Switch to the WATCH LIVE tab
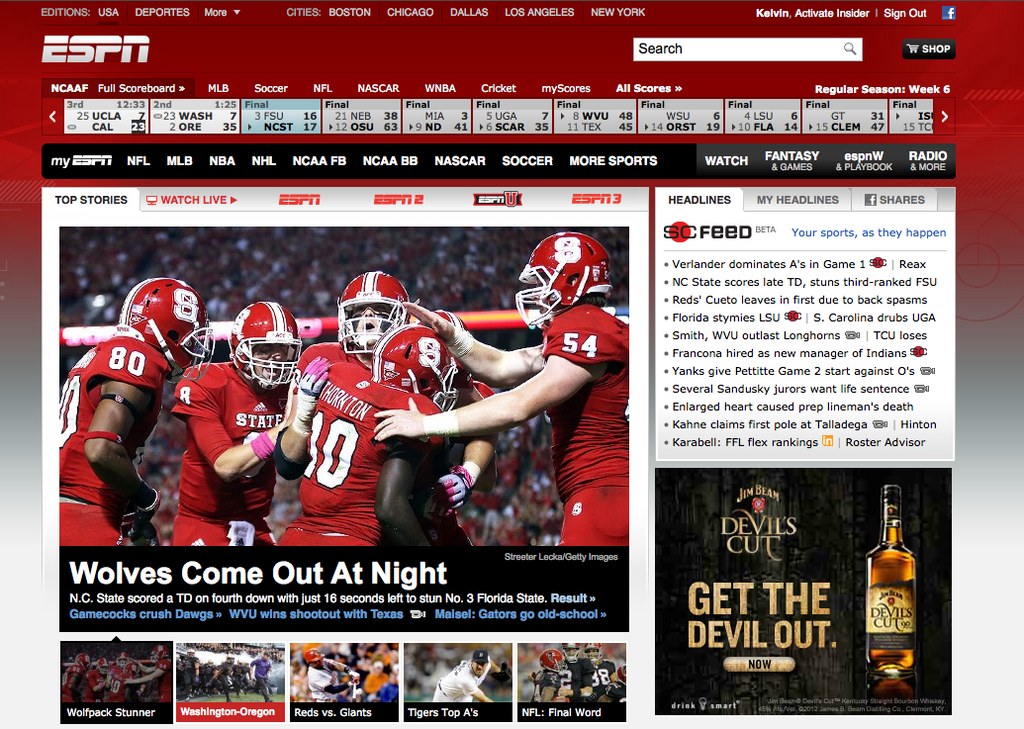 click(191, 200)
